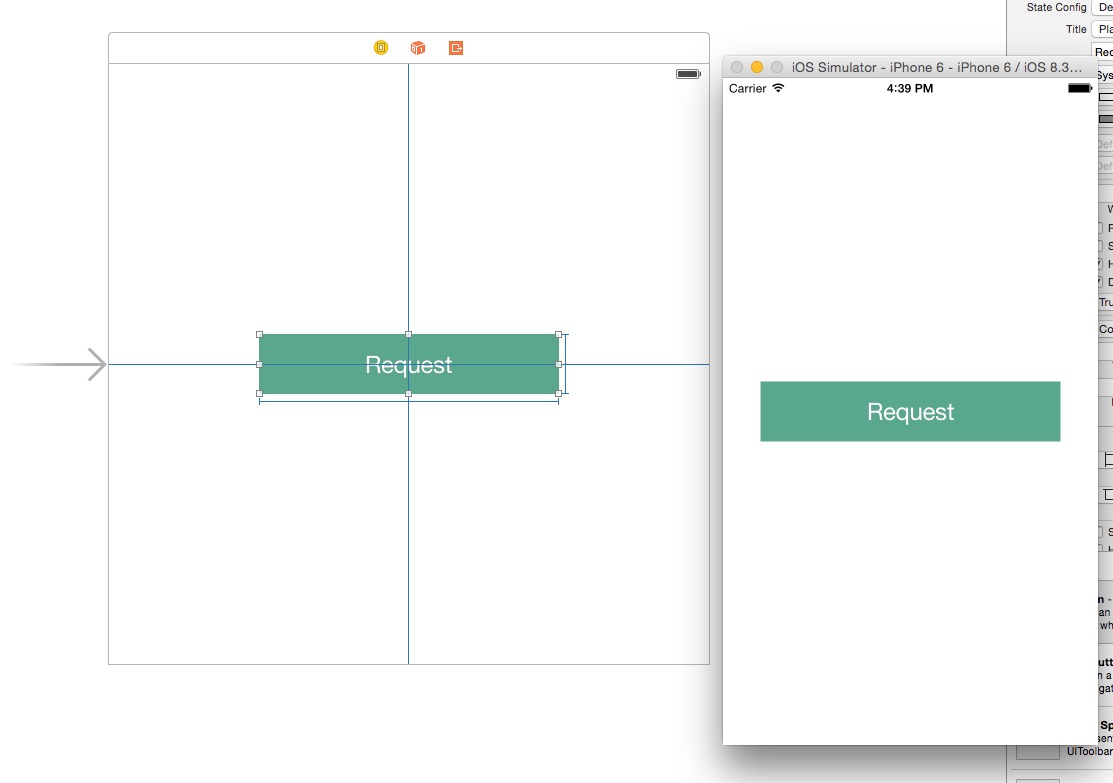Click the button title text field
Viewport: 1113px width, 783px height.
pos(1102,51)
